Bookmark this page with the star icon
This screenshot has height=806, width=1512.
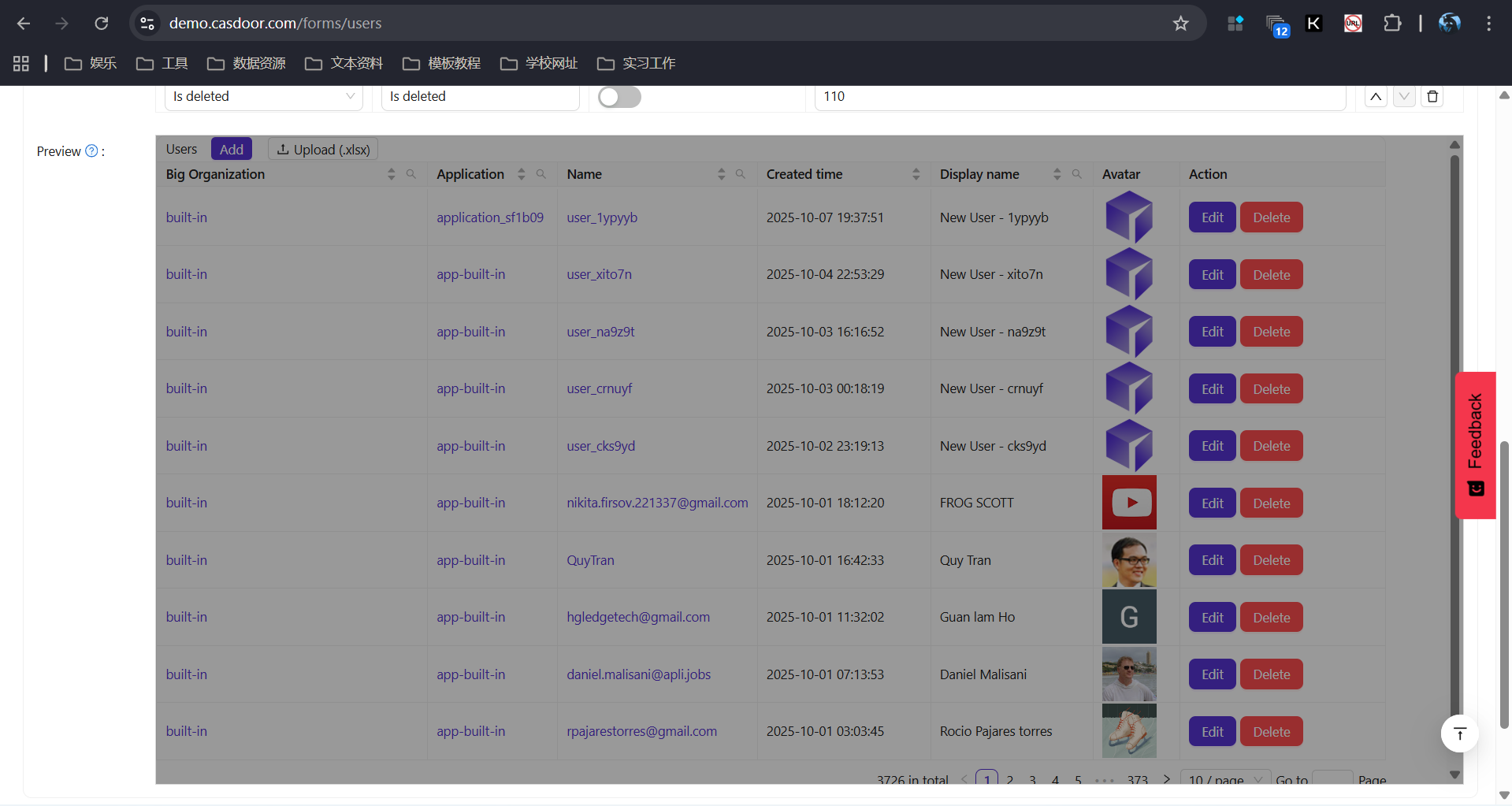click(1180, 23)
